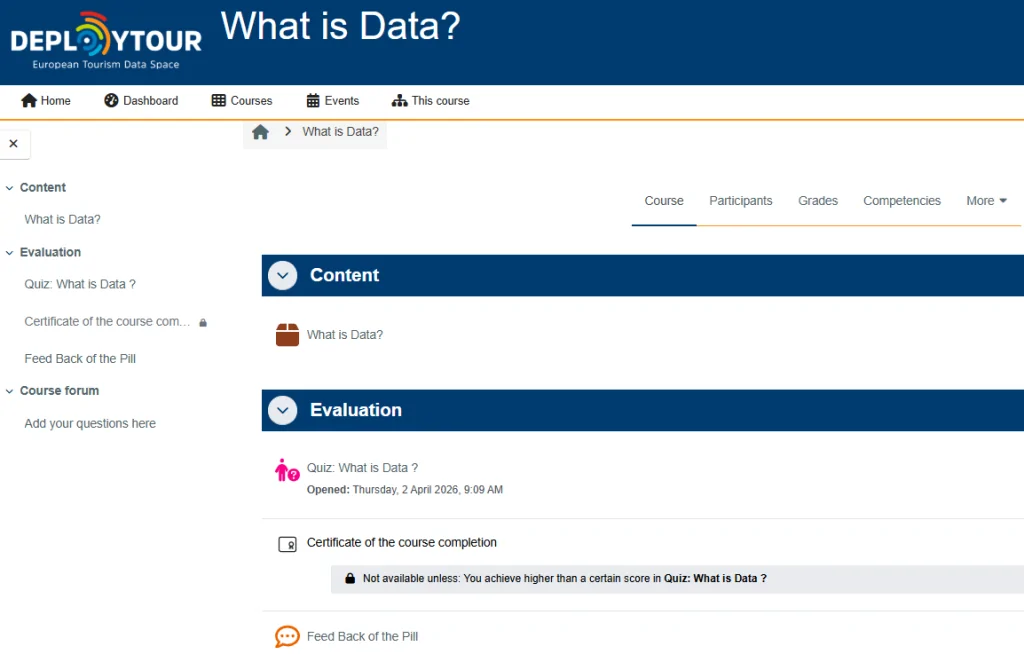
Task: Collapse Evaluation chevron in the sidebar
Action: (10, 253)
